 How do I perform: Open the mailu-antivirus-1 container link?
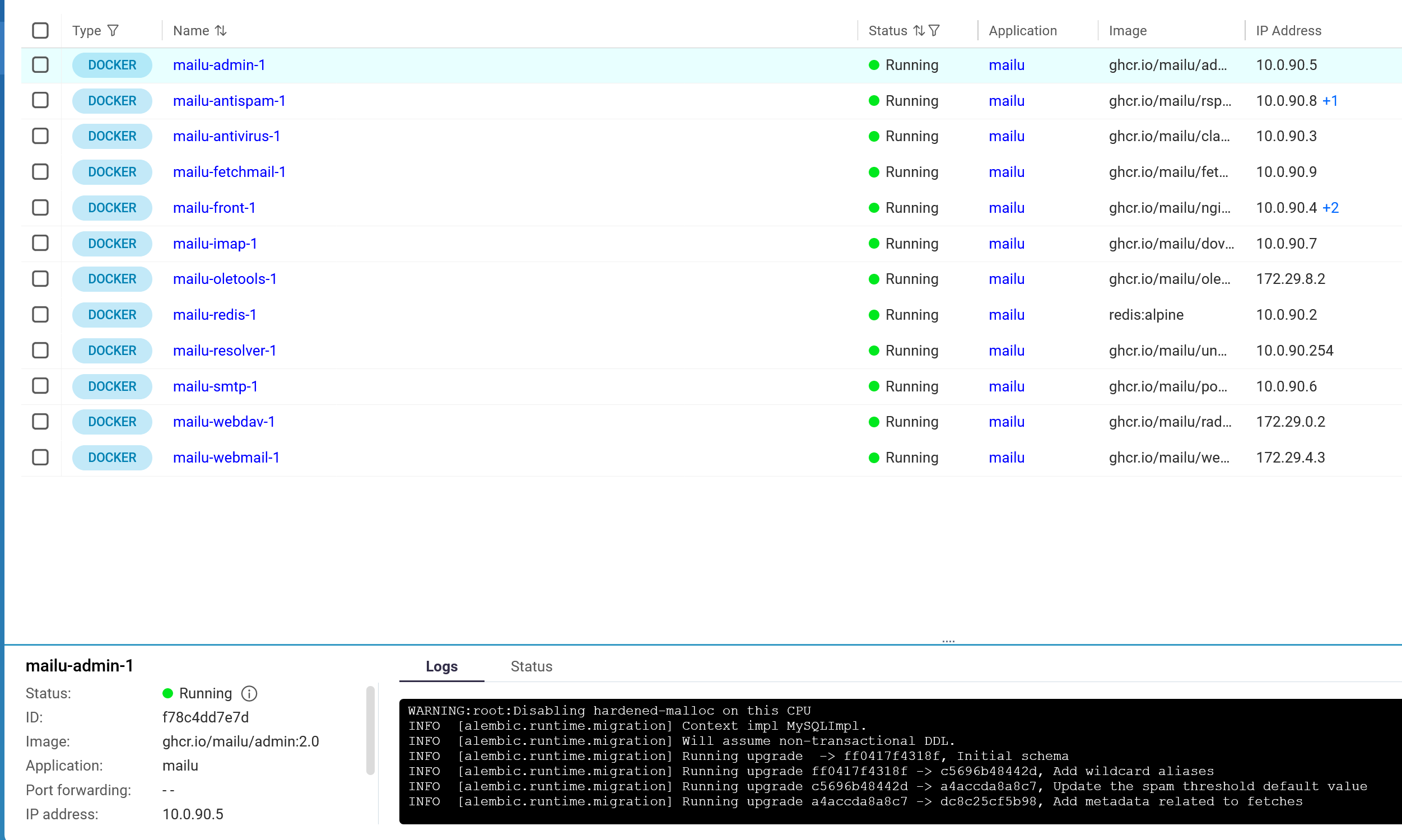(x=226, y=137)
